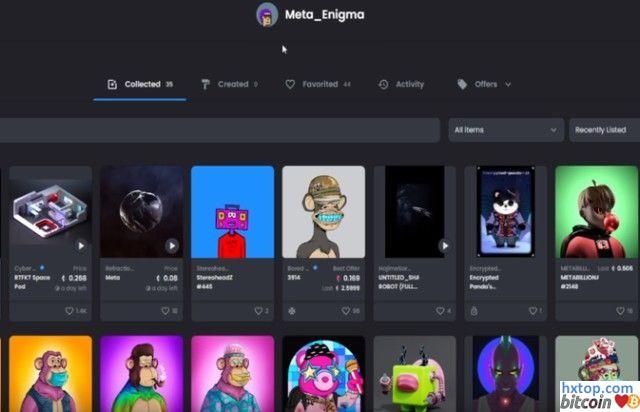This screenshot has height=412, width=640.
Task: Play the Meta sphere NFT animation
Action: coord(172,245)
